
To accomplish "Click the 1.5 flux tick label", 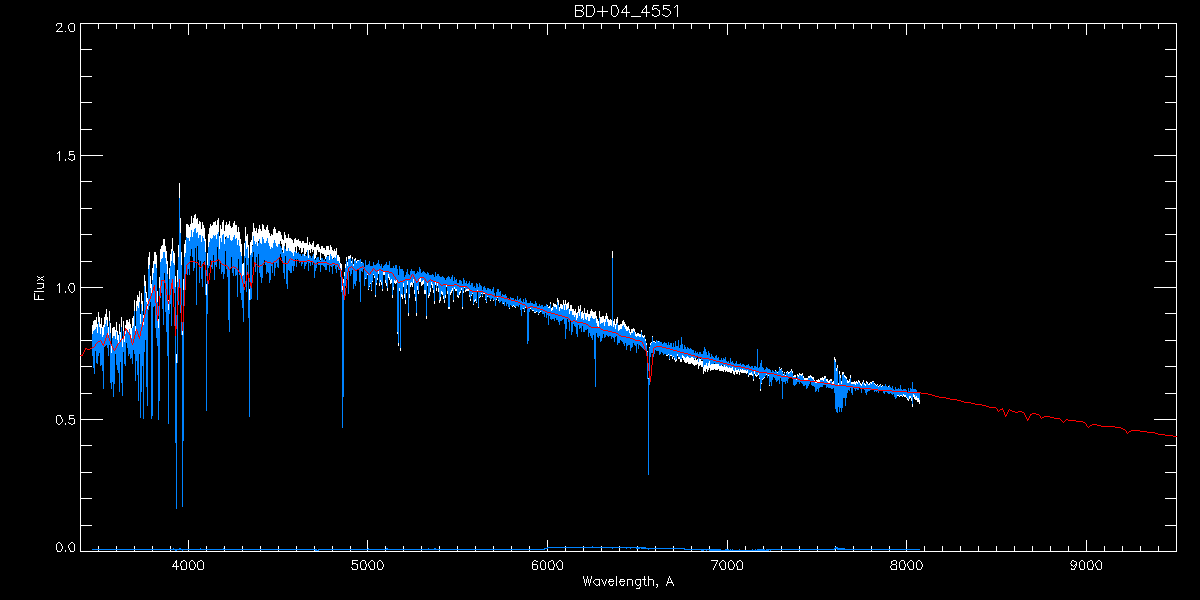I will click(63, 157).
